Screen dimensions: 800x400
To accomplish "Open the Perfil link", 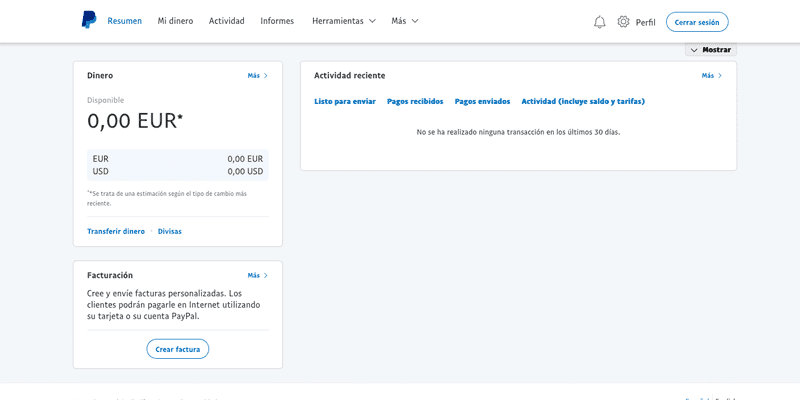I will coord(645,22).
